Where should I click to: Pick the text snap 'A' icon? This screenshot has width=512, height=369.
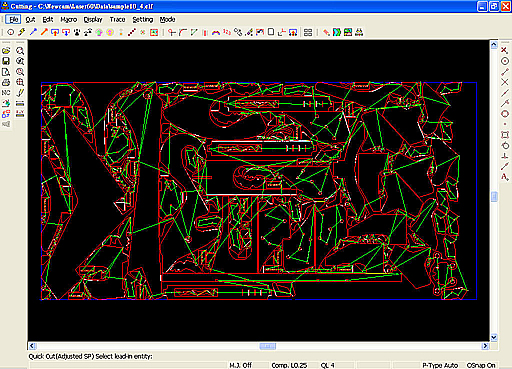tap(505, 177)
